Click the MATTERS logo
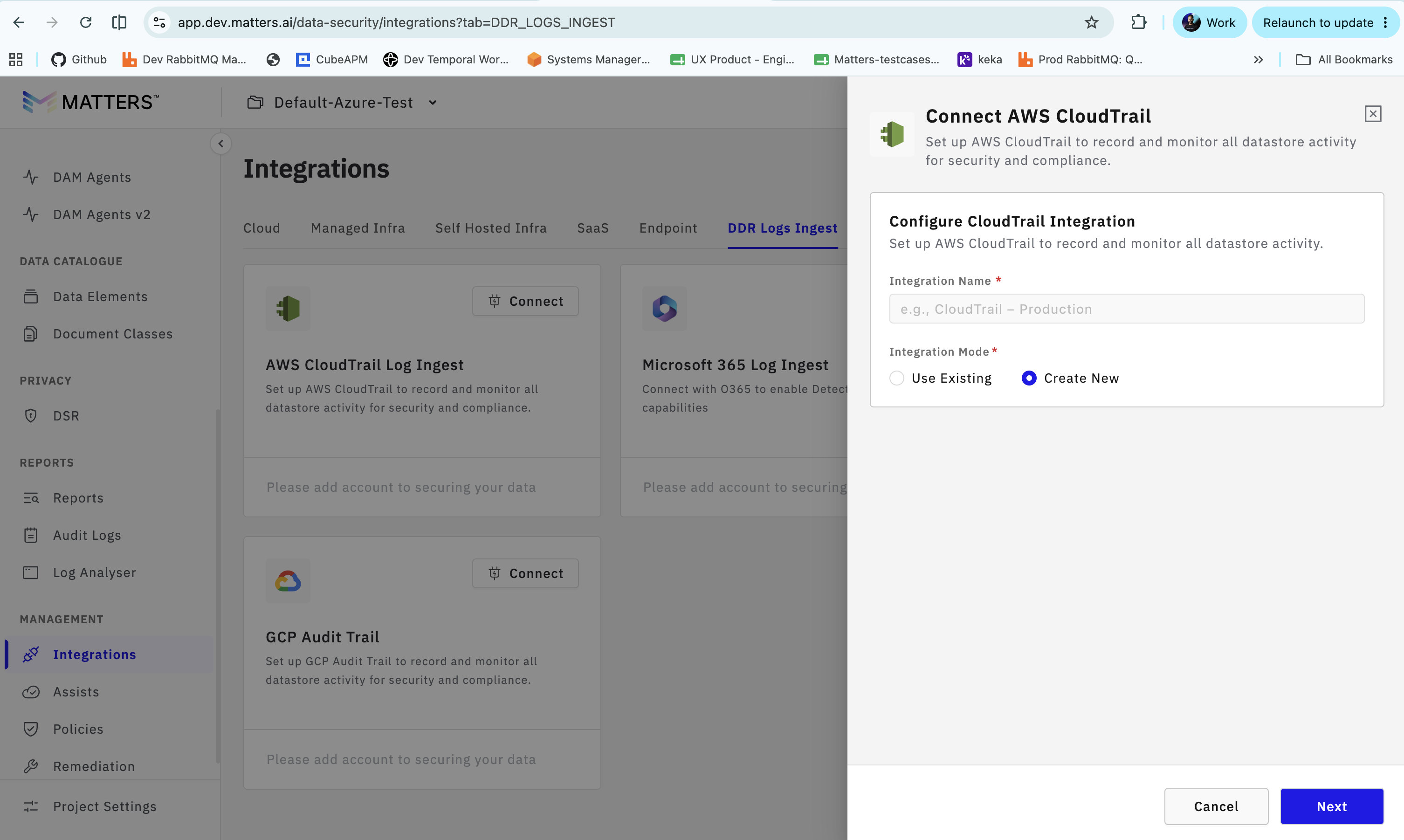The width and height of the screenshot is (1404, 840). 91,103
